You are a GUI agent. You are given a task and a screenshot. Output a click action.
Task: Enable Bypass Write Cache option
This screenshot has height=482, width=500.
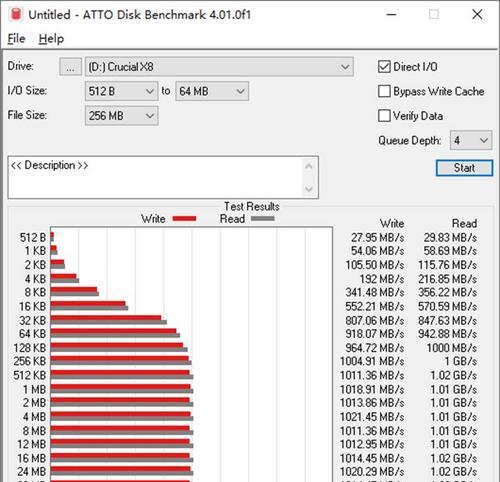point(384,91)
